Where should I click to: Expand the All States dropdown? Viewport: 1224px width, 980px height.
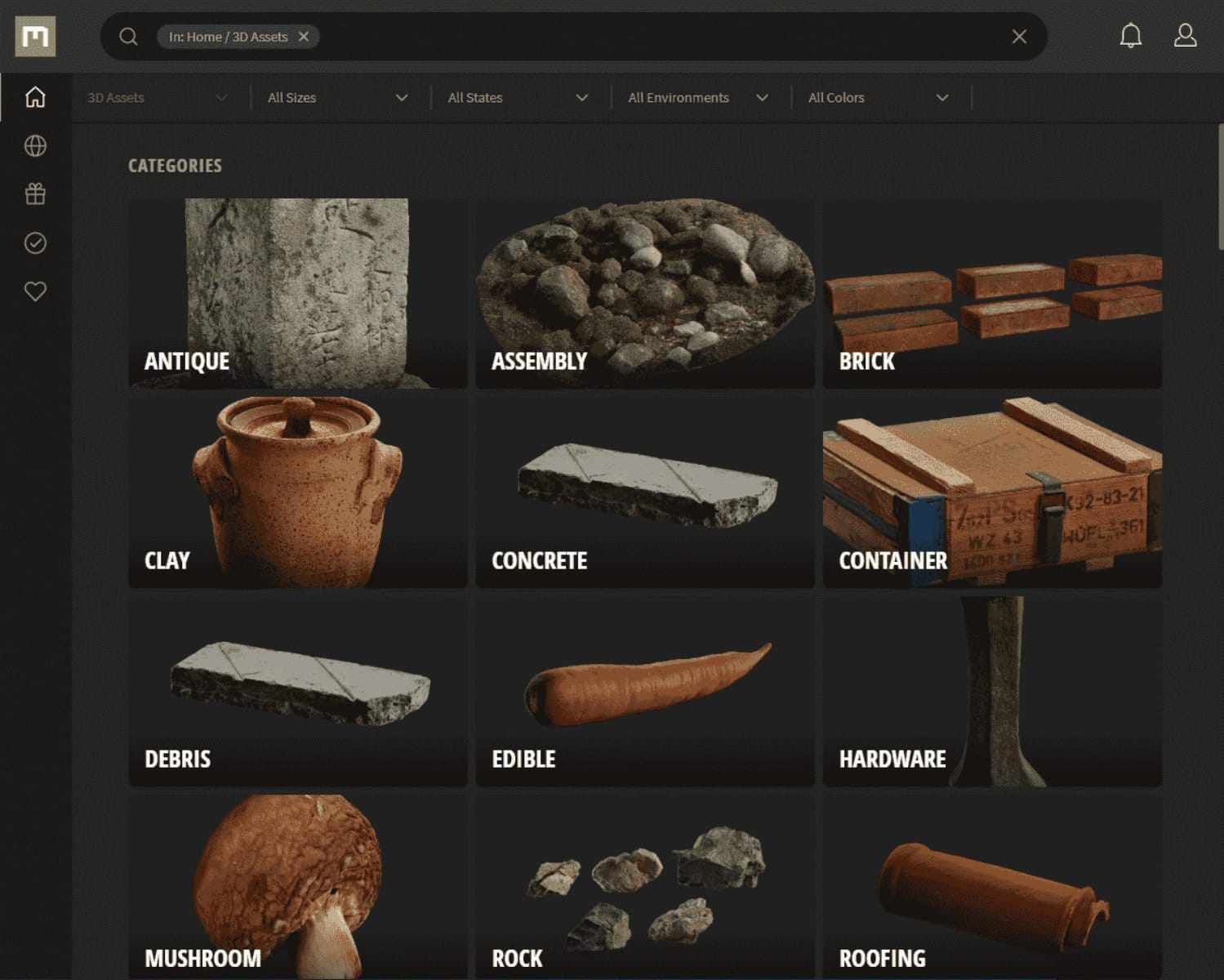[518, 98]
